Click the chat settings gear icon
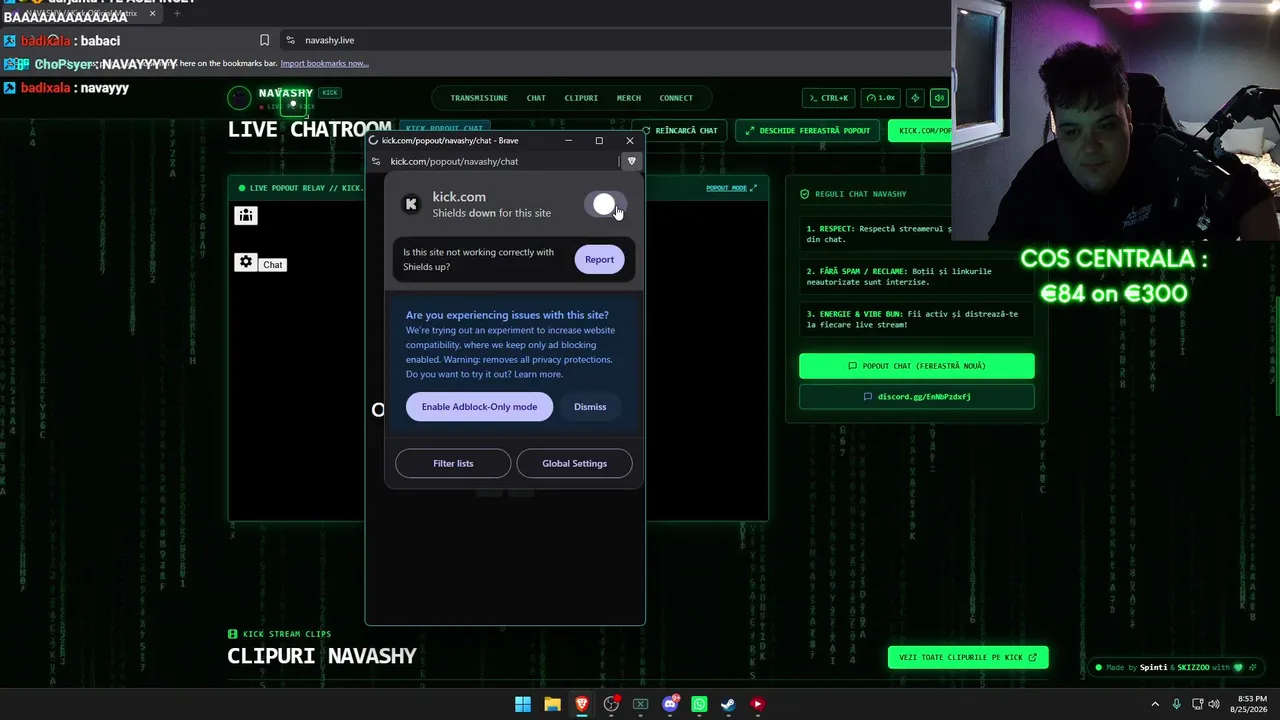 click(246, 262)
